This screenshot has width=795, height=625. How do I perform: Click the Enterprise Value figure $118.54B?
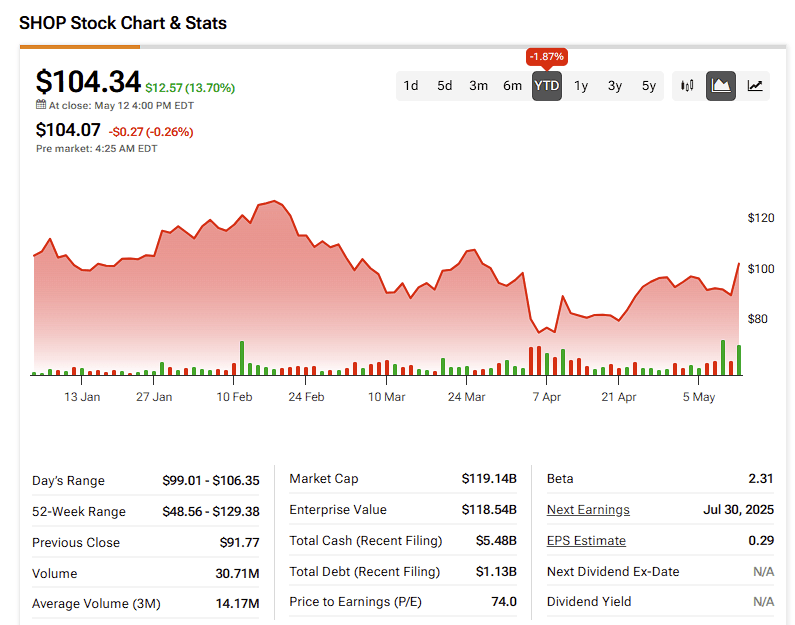pos(489,509)
